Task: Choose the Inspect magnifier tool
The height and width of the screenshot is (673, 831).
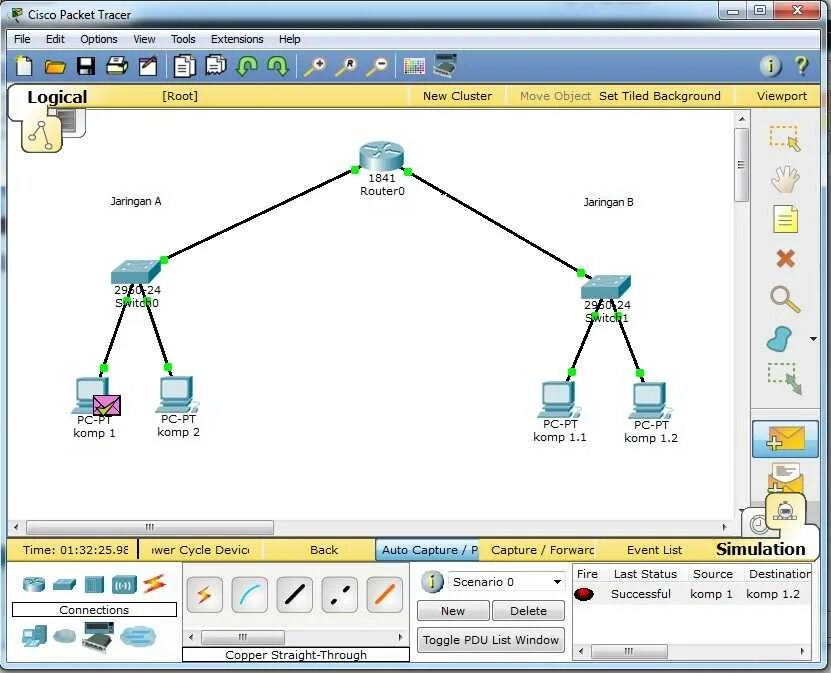Action: pyautogui.click(x=785, y=299)
